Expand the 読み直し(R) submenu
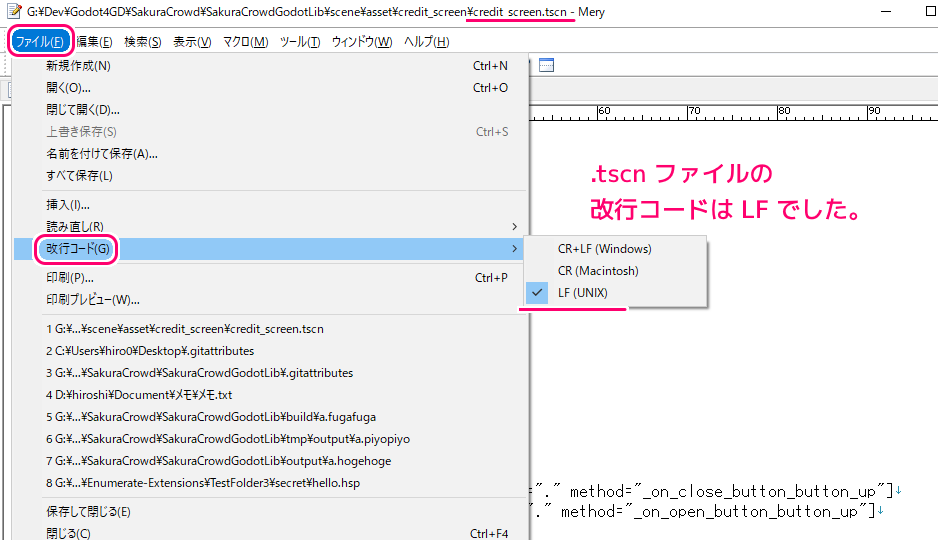This screenshot has height=540, width=938. tap(74, 227)
